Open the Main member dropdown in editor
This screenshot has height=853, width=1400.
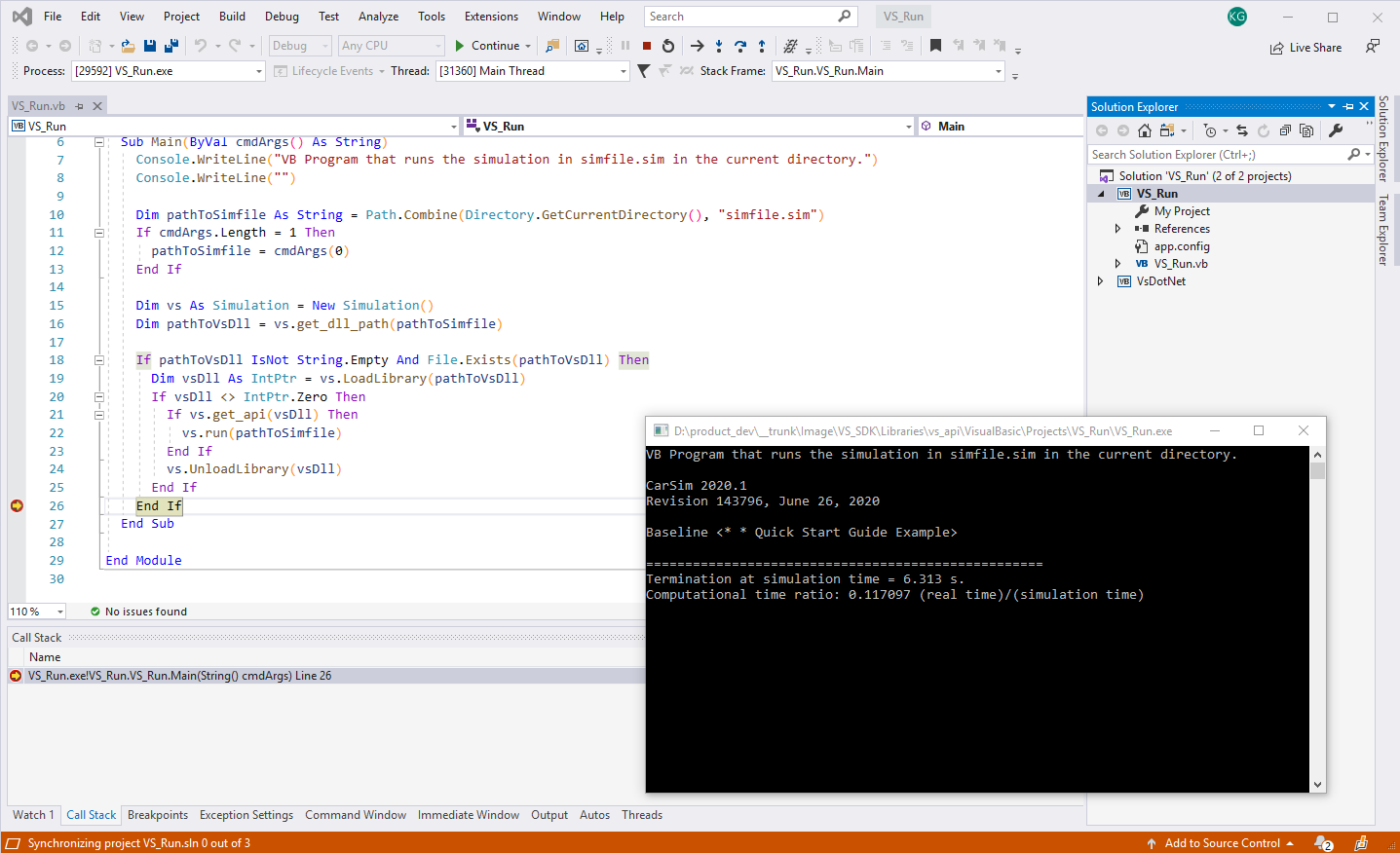[x=1001, y=127]
